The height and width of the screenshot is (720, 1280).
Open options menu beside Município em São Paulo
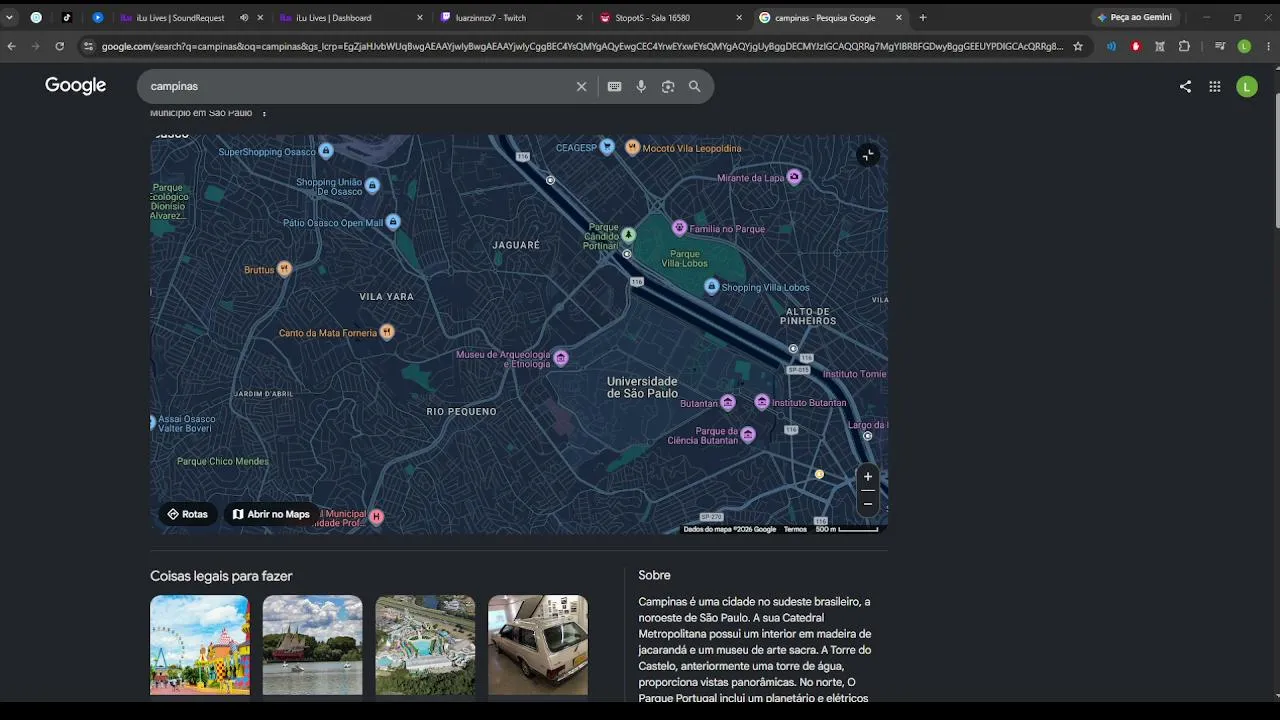click(264, 114)
